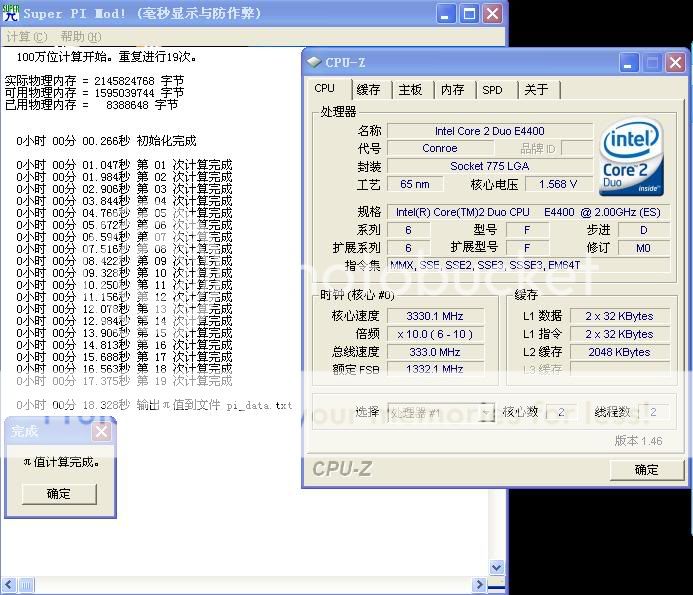Click the 18.328秒 pi_data.txt output line
The height and width of the screenshot is (595, 693).
click(x=154, y=405)
